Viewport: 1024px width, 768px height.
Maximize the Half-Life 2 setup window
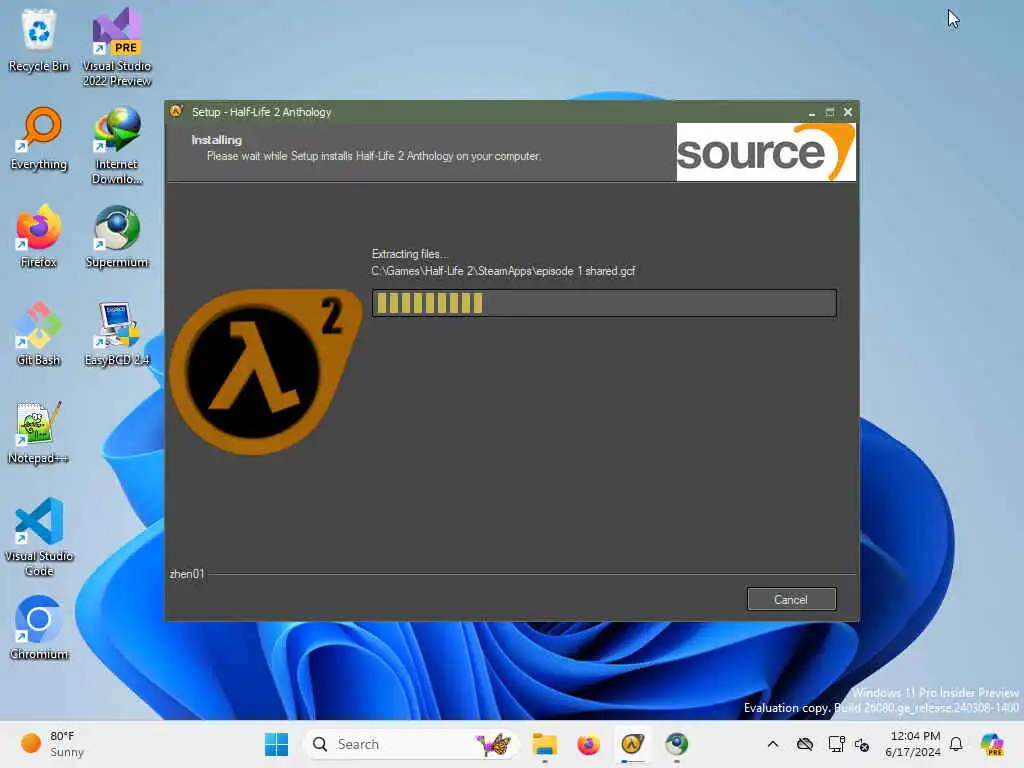pyautogui.click(x=829, y=112)
